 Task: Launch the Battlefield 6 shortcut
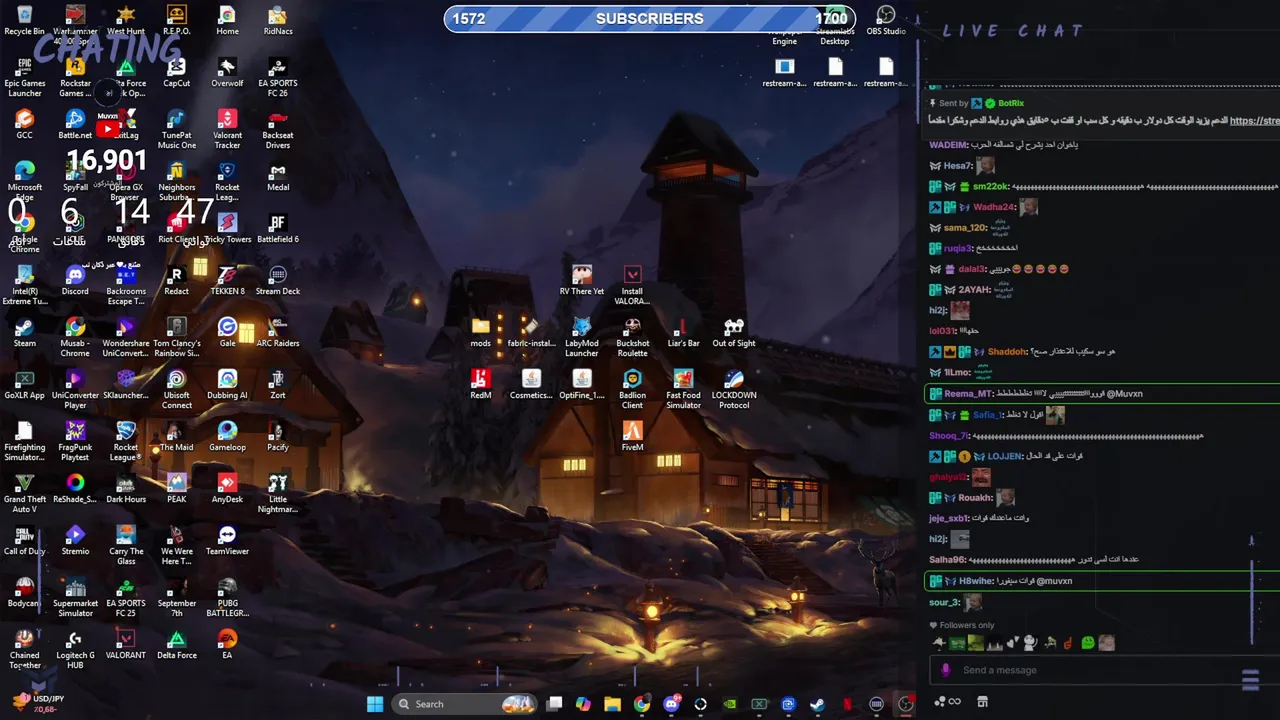(x=278, y=228)
